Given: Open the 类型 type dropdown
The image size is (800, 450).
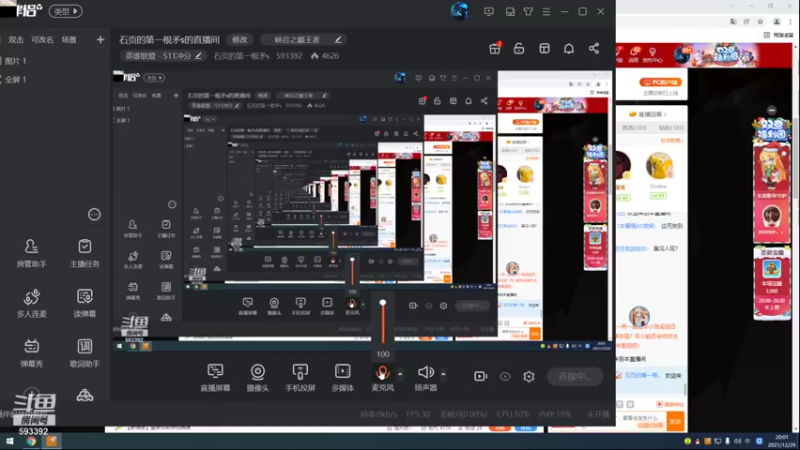Looking at the screenshot, I should pos(66,11).
